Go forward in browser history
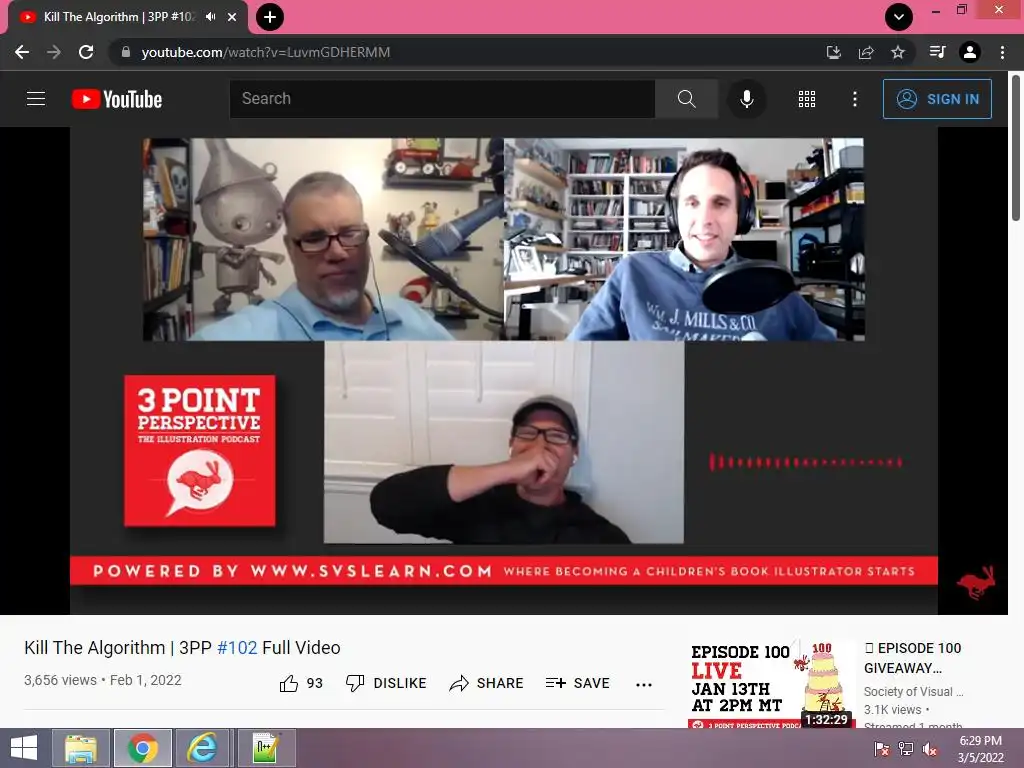 point(54,52)
